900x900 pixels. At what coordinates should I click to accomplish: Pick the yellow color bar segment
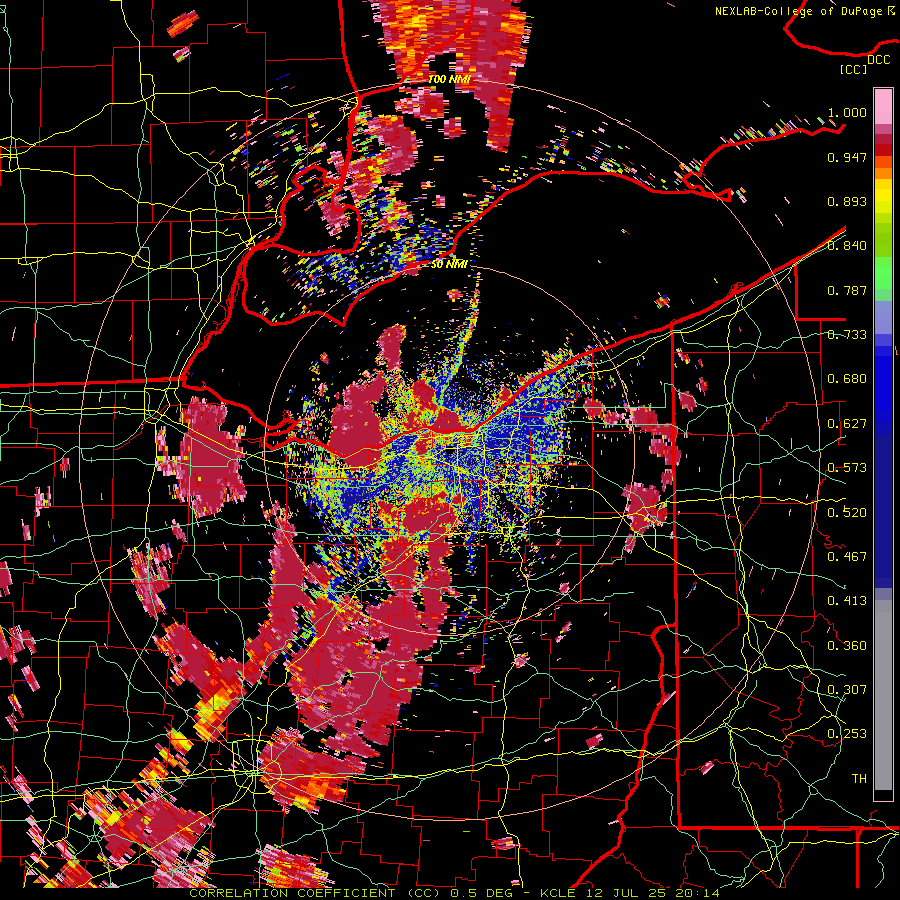point(883,195)
